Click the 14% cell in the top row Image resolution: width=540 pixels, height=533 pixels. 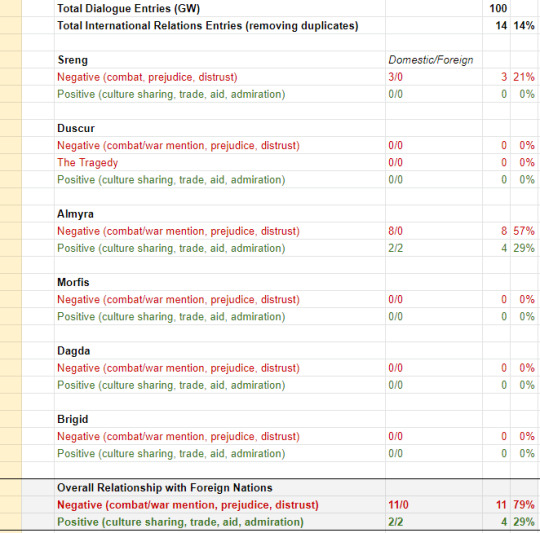(525, 25)
